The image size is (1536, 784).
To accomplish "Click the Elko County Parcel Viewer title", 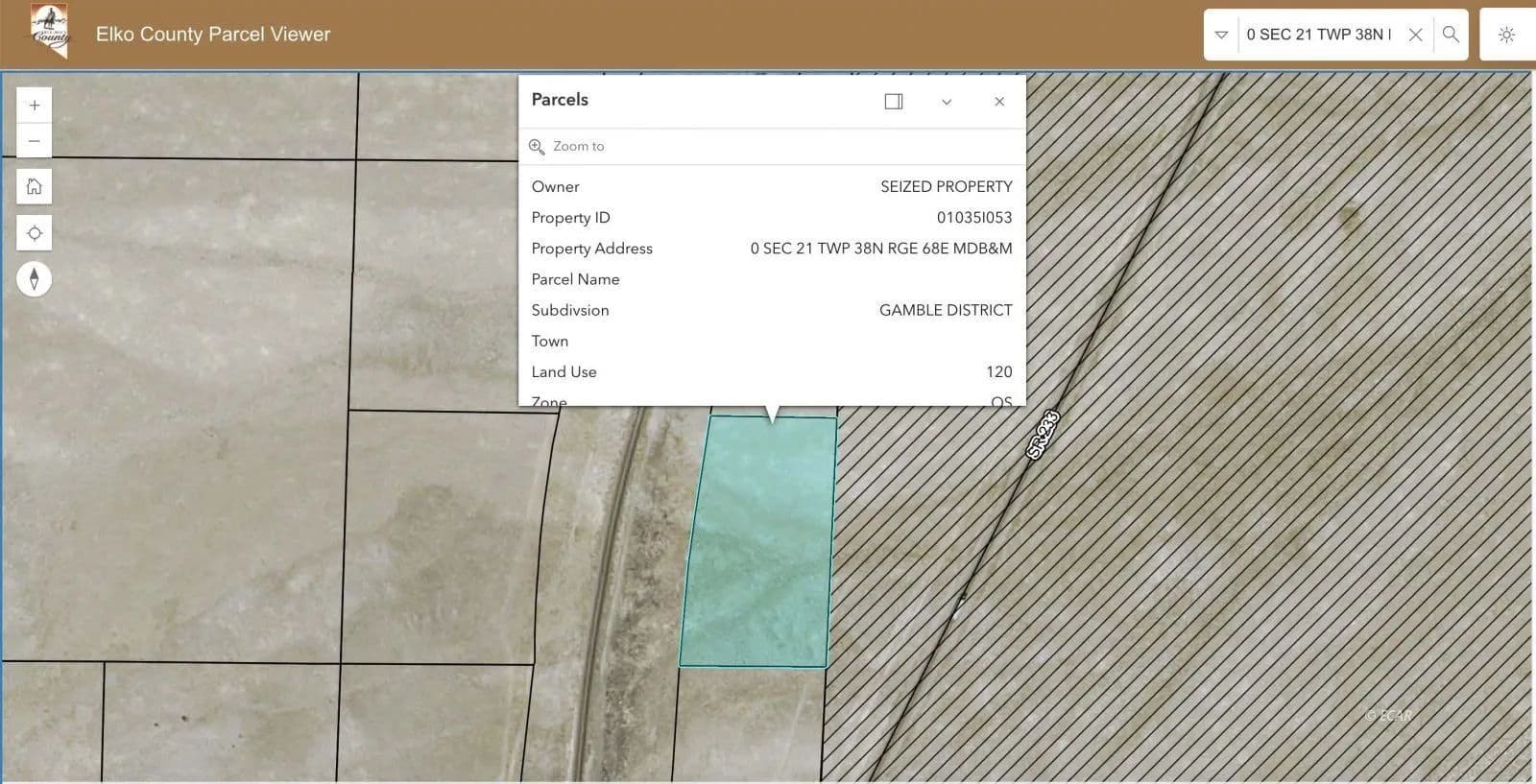I will pos(213,35).
